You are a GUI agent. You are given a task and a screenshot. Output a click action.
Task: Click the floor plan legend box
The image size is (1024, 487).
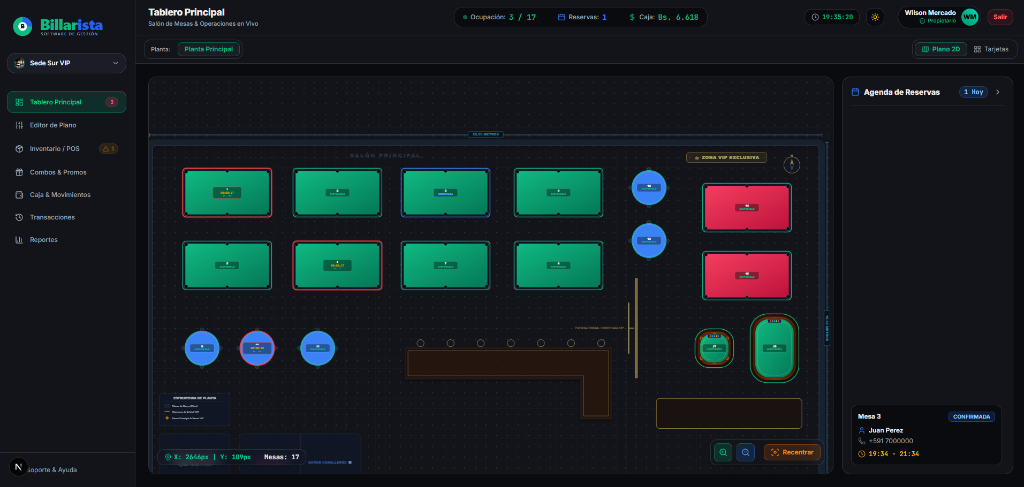(x=194, y=409)
